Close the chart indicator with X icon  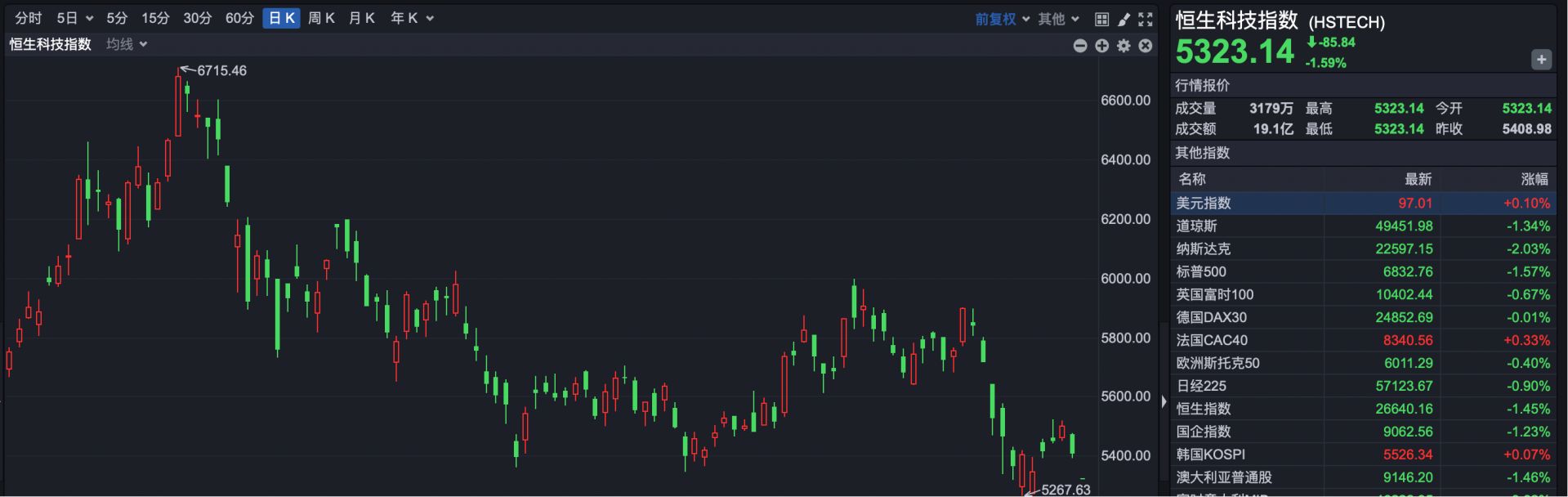1146,46
